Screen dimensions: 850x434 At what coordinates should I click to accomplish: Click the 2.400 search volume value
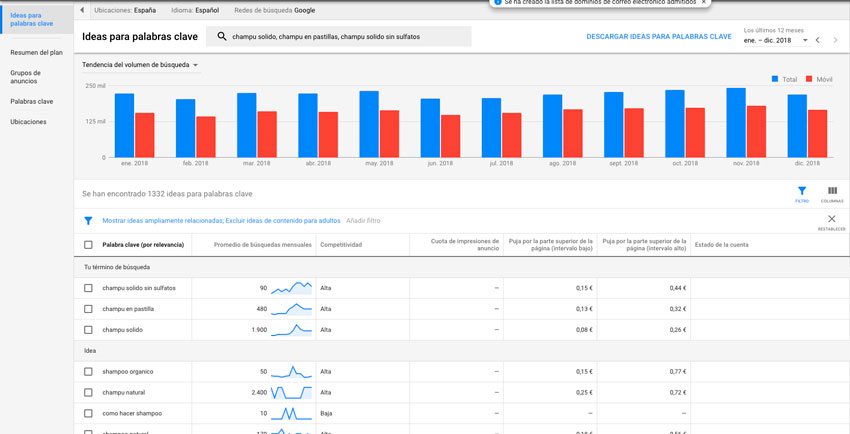[259, 392]
